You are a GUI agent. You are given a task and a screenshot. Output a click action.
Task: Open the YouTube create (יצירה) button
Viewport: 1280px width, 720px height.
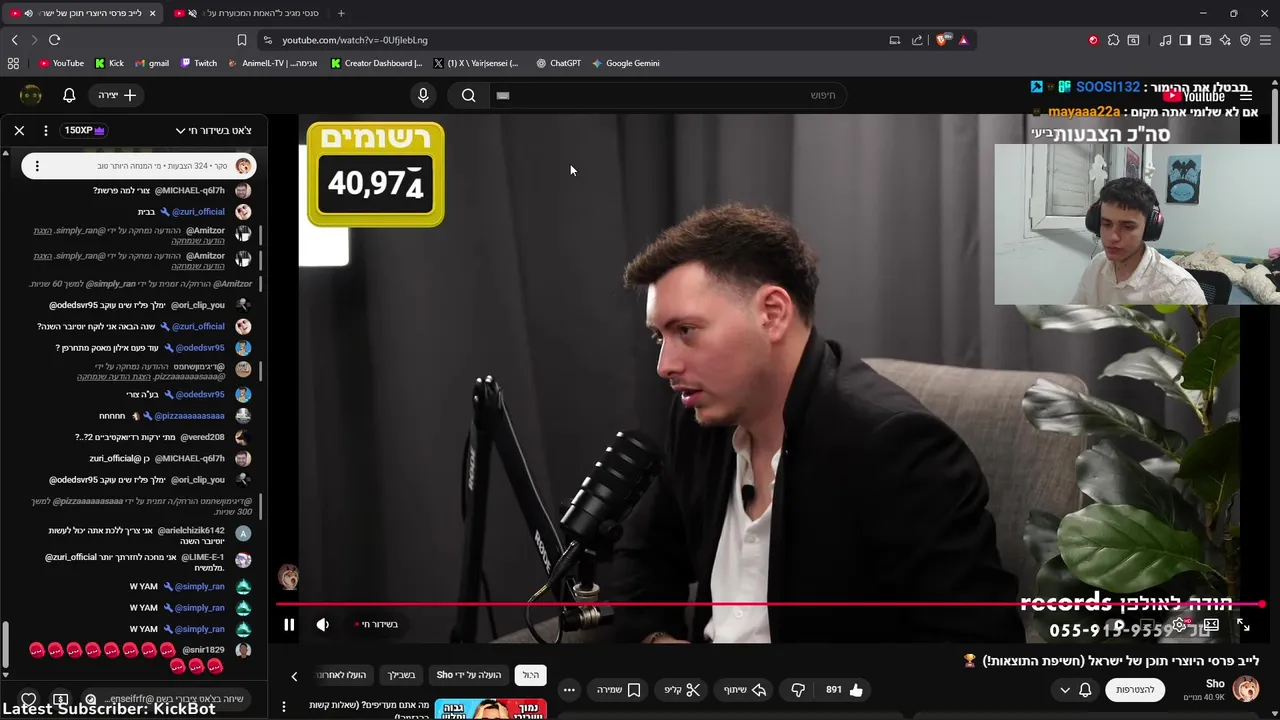click(118, 95)
